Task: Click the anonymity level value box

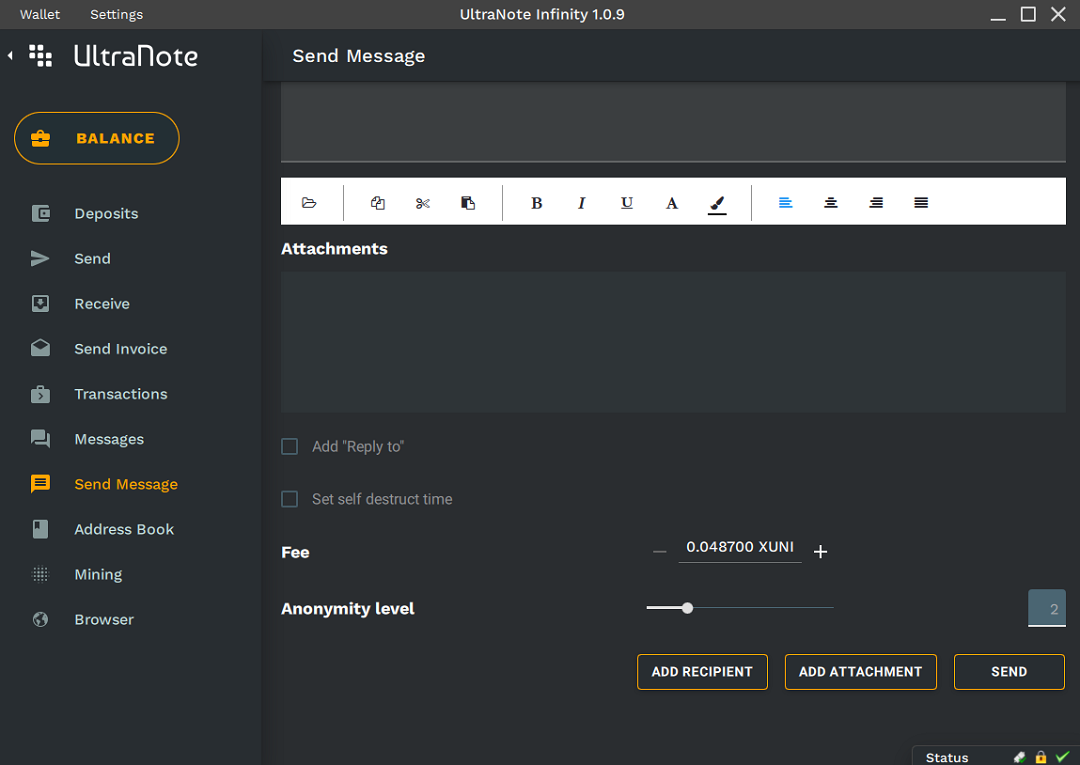Action: click(x=1046, y=608)
